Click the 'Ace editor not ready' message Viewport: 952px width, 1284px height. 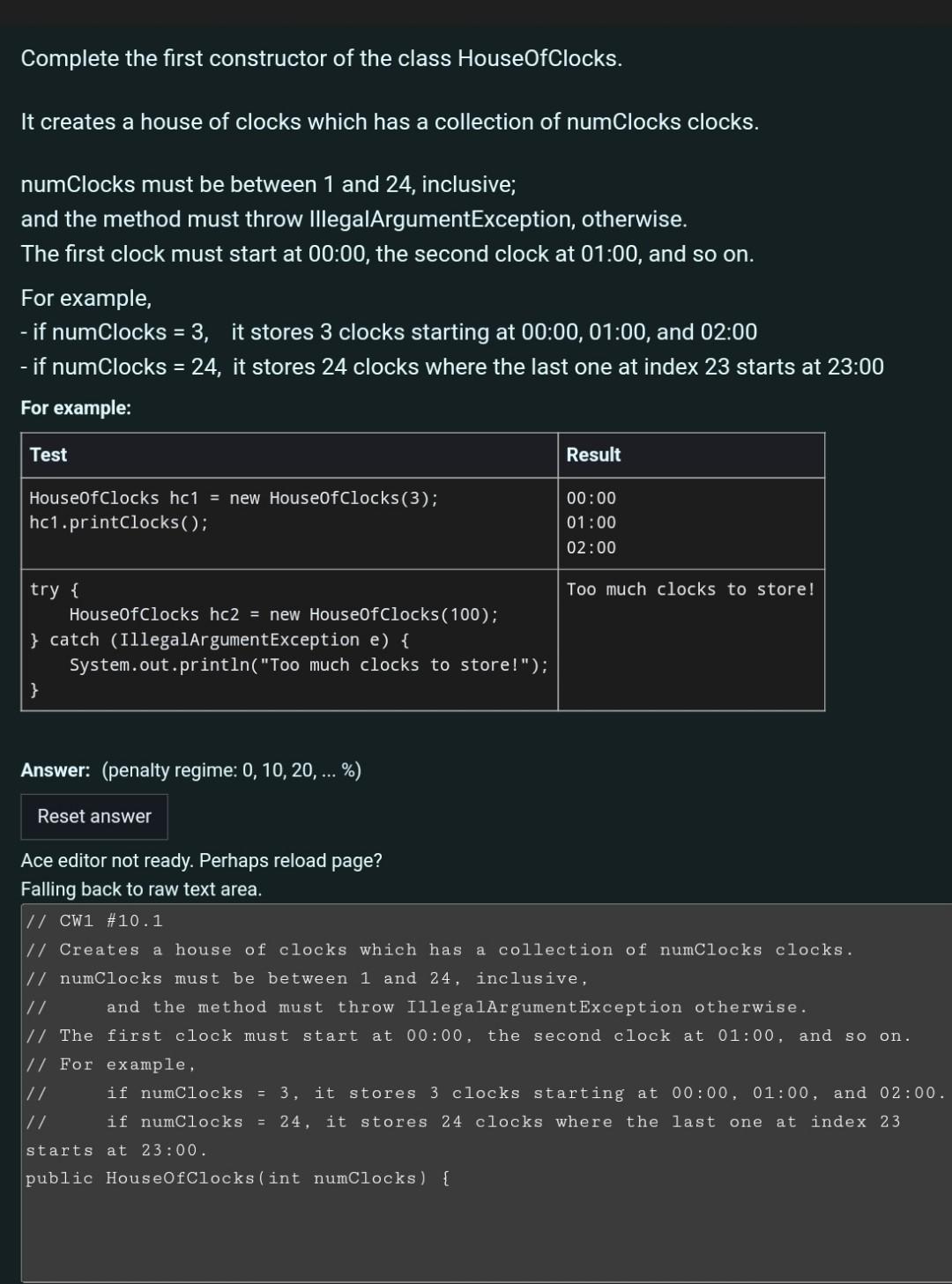201,861
